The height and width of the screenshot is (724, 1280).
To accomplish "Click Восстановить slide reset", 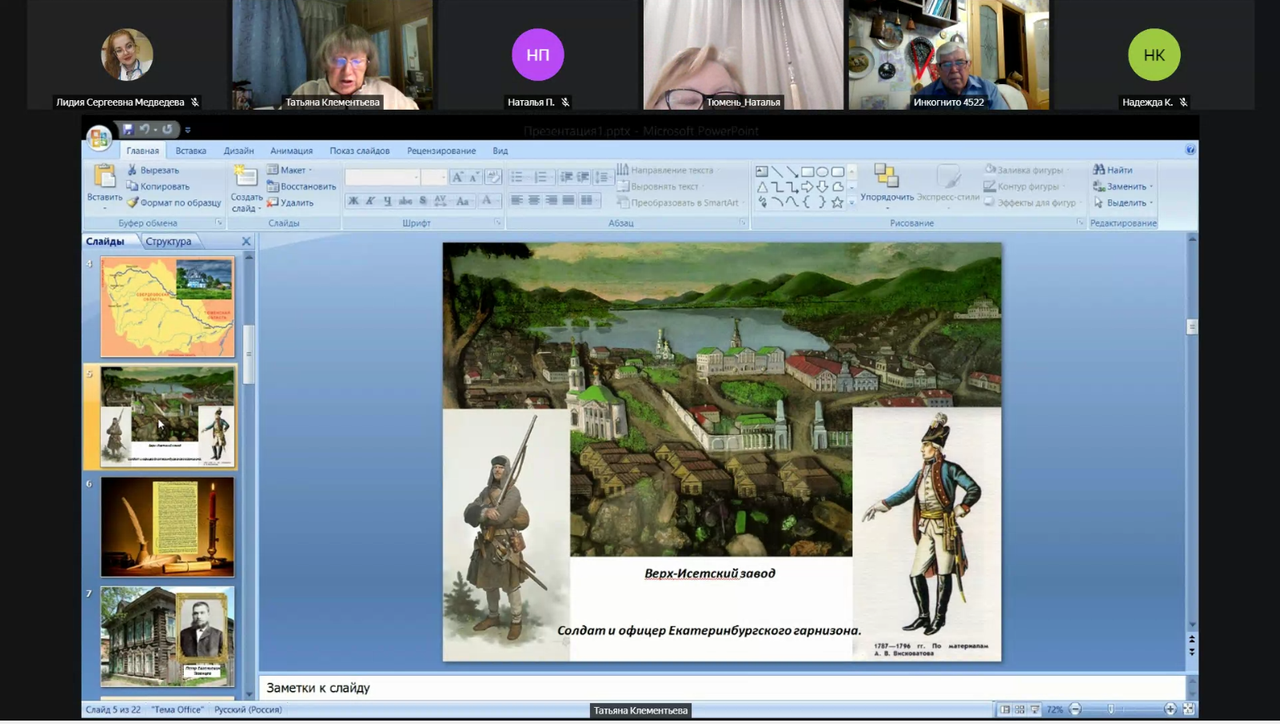I will coord(302,186).
